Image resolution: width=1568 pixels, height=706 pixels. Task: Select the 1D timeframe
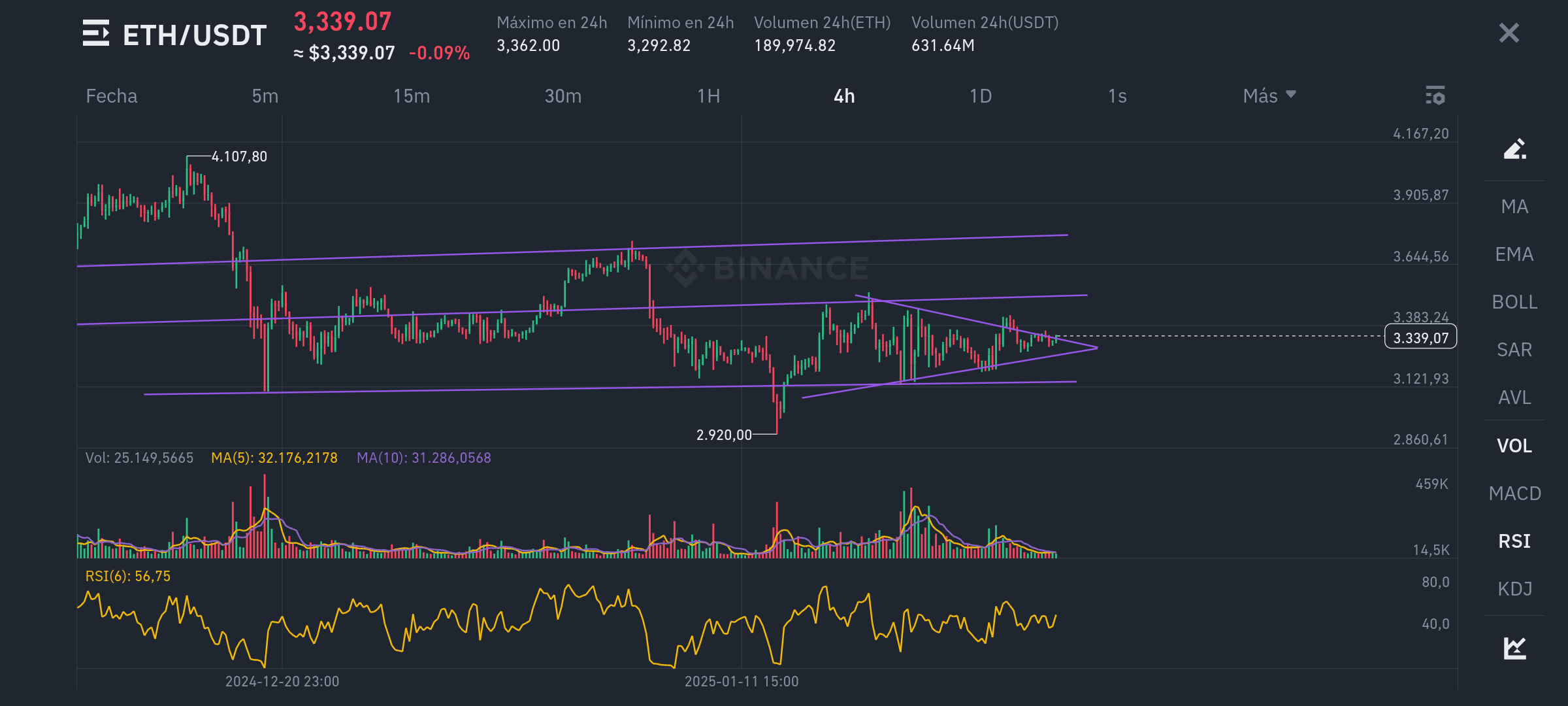[981, 96]
